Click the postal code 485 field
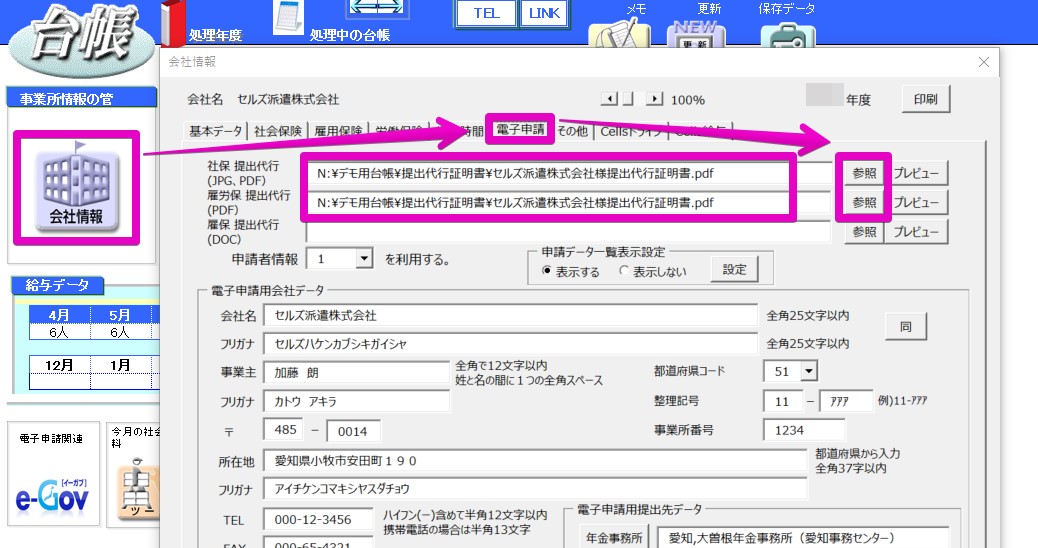Screen dimensions: 1038x548 [x=283, y=430]
